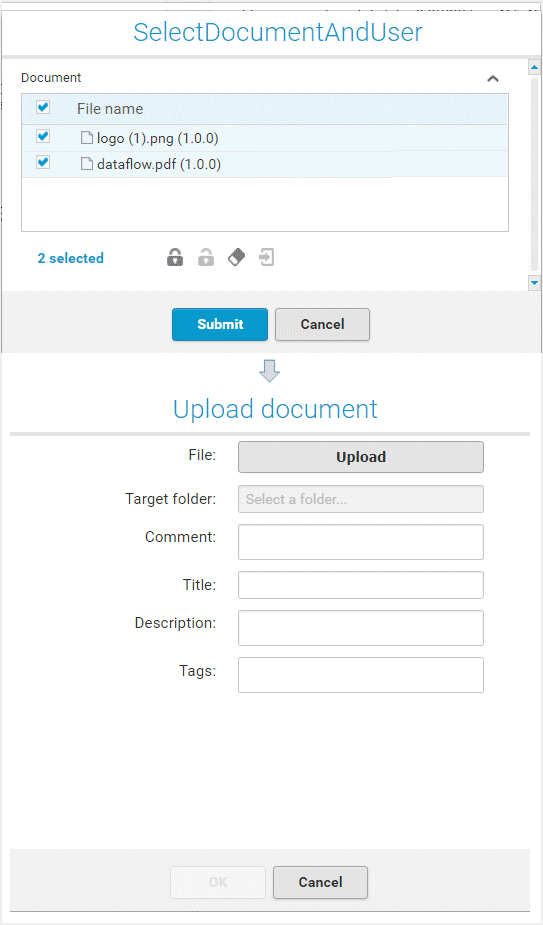Click the export arrow icon beside eraser
Screen dimensions: 543x925
(267, 257)
